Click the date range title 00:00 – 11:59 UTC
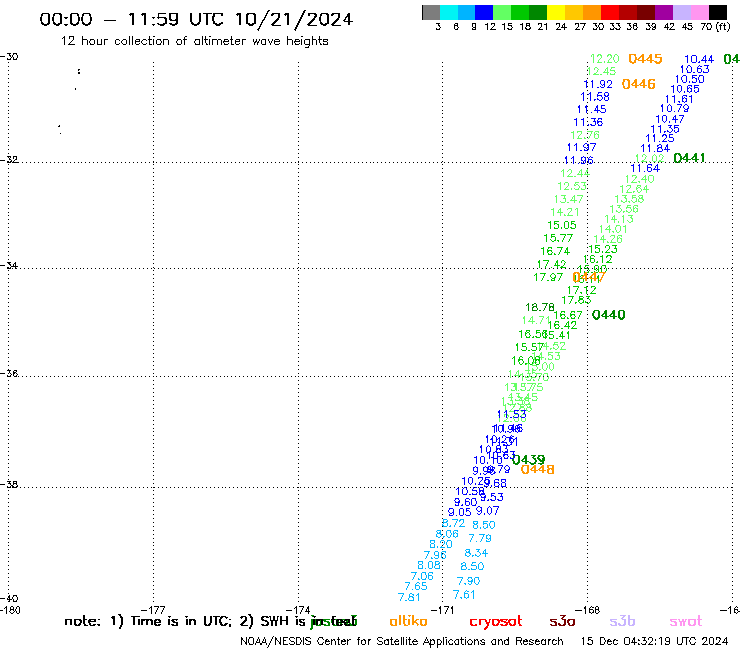Screen dimensions: 740x650 click(x=196, y=19)
